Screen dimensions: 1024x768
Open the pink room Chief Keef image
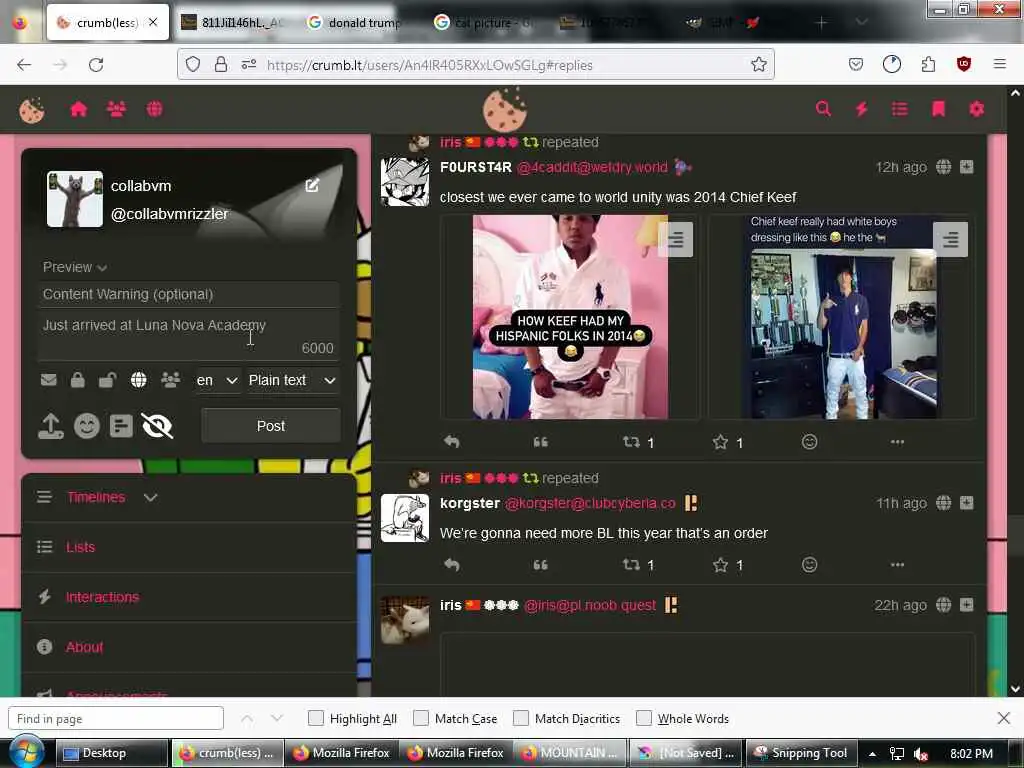[570, 317]
